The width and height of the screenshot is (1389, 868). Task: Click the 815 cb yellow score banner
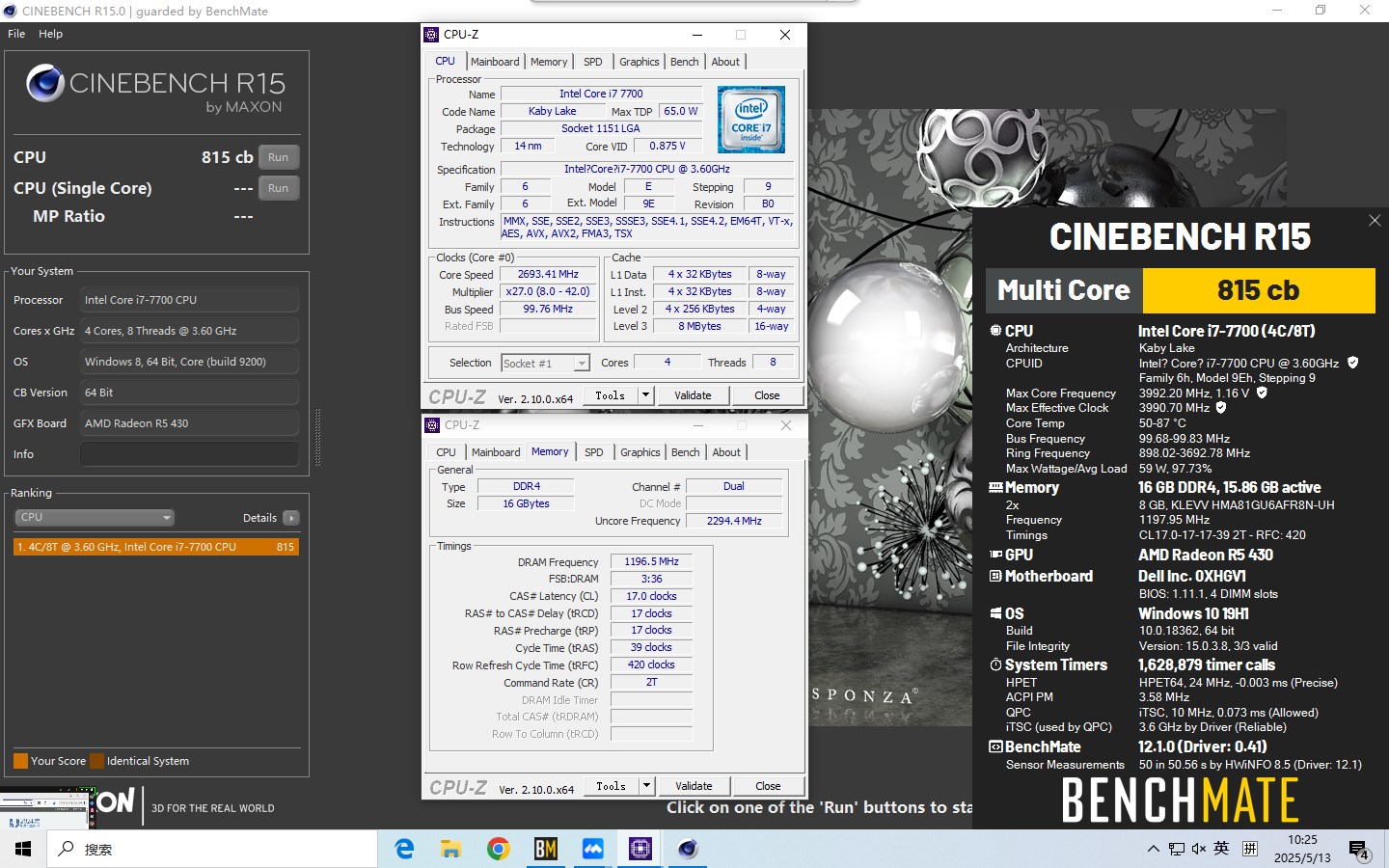[1258, 290]
